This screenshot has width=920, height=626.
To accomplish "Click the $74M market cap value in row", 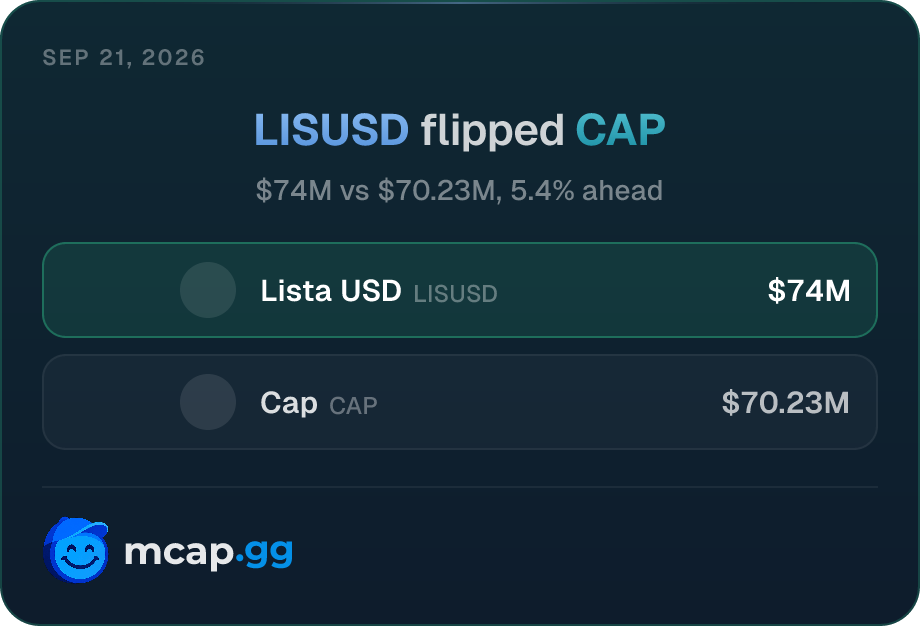I will pos(809,290).
